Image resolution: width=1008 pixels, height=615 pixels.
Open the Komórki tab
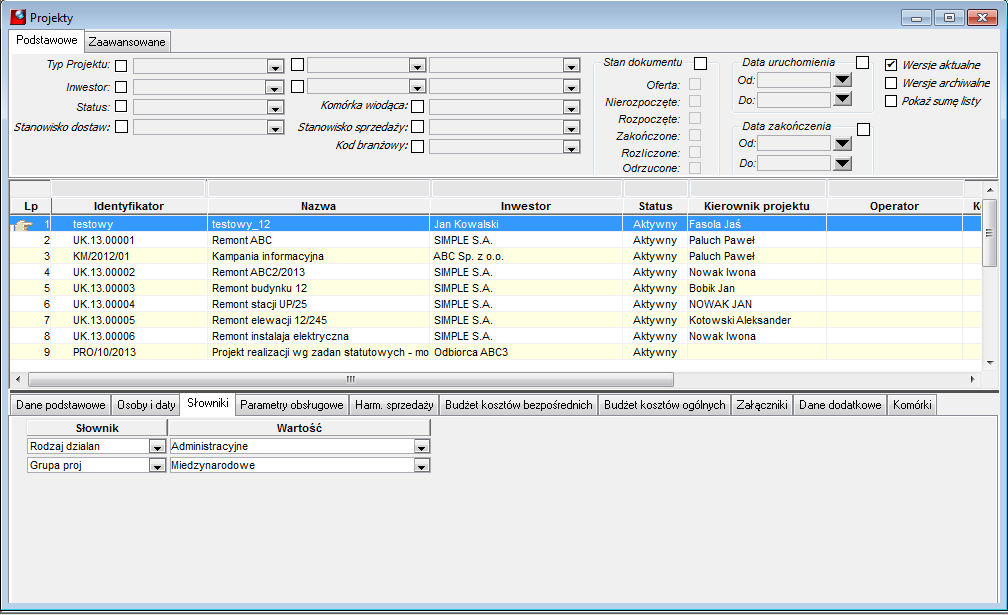pyautogui.click(x=912, y=405)
